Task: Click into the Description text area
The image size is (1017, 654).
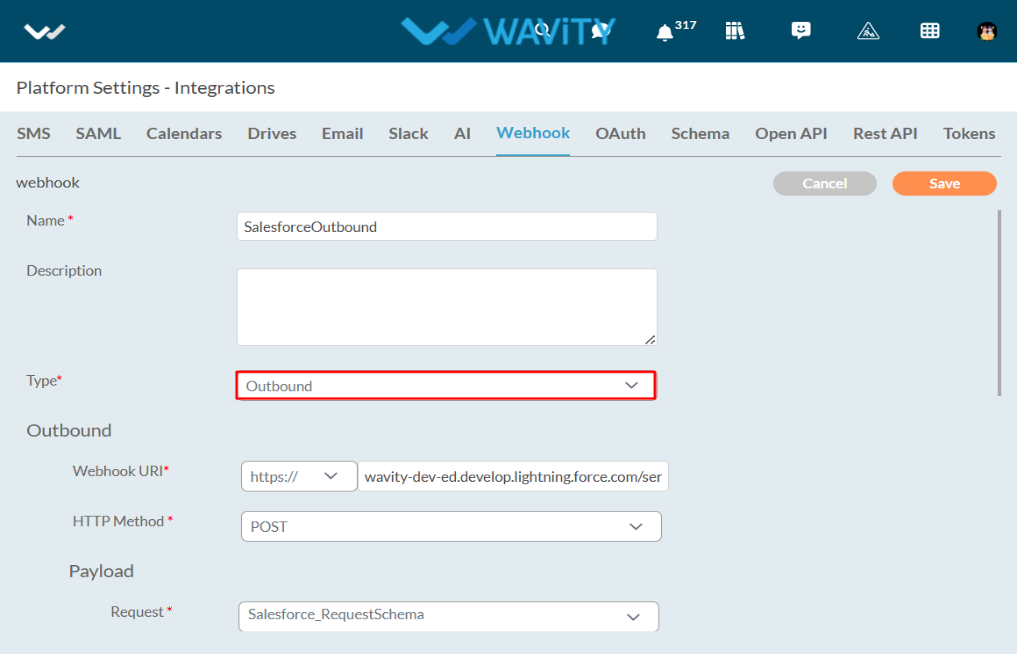Action: [447, 307]
